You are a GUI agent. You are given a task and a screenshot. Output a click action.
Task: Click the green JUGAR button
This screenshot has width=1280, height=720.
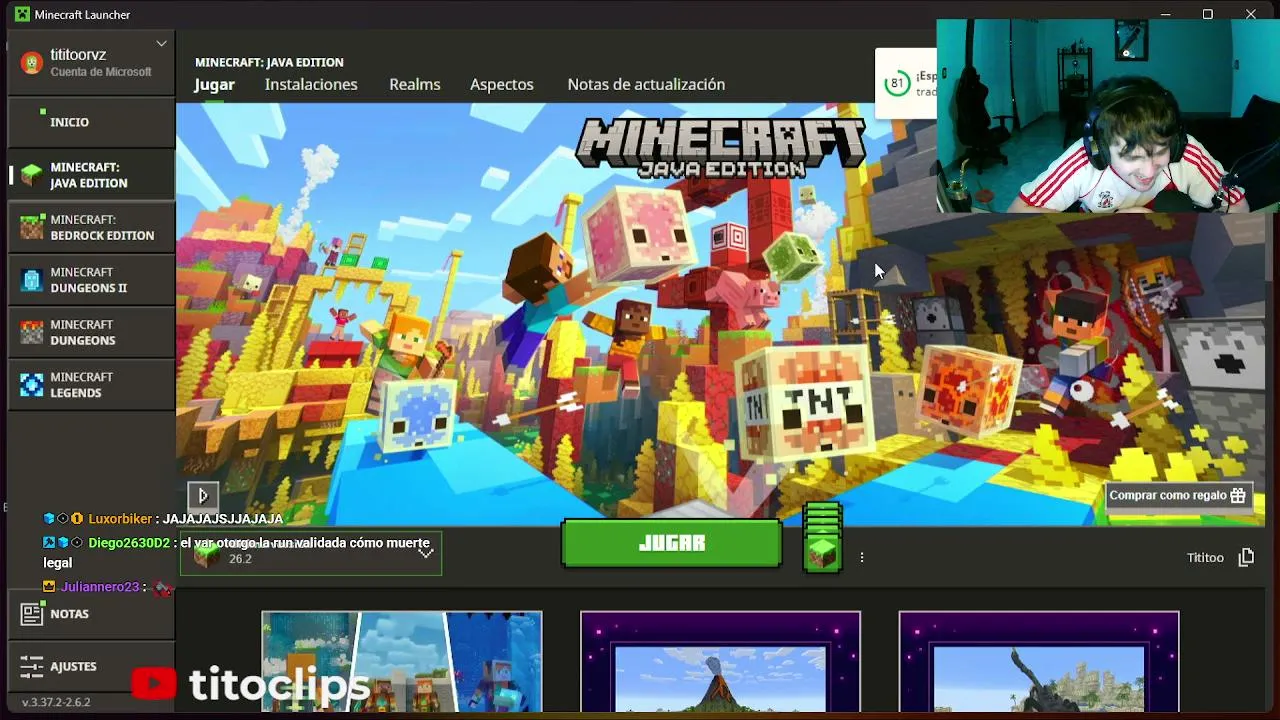(672, 544)
